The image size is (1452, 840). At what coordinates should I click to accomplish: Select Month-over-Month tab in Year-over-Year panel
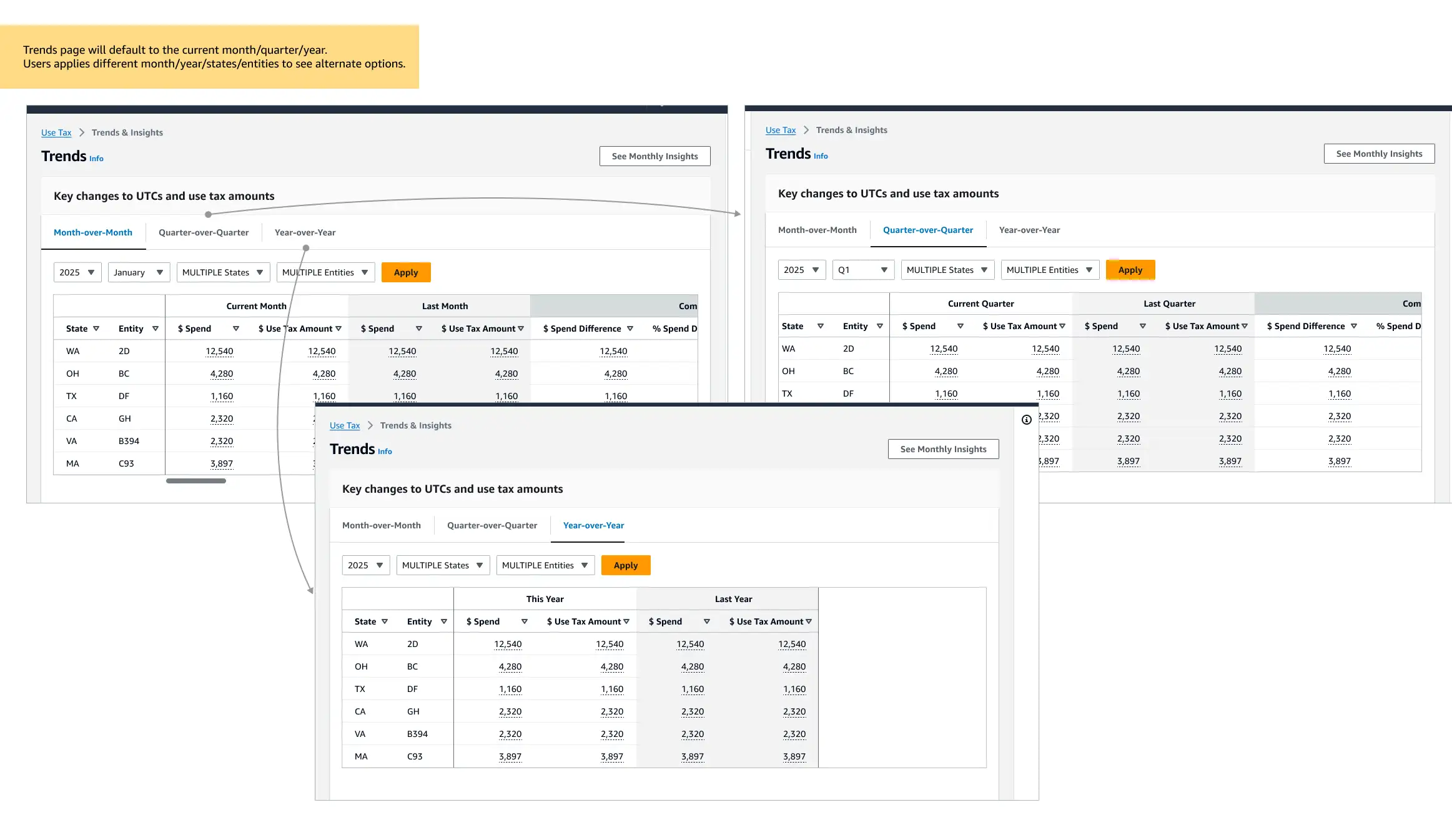382,525
